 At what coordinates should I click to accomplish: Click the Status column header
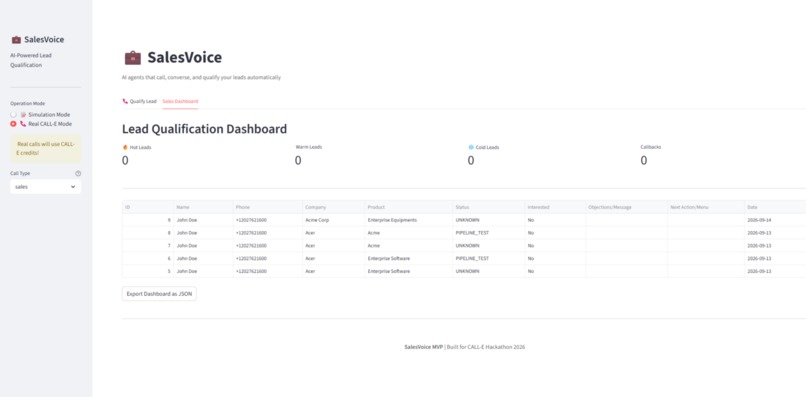point(488,207)
